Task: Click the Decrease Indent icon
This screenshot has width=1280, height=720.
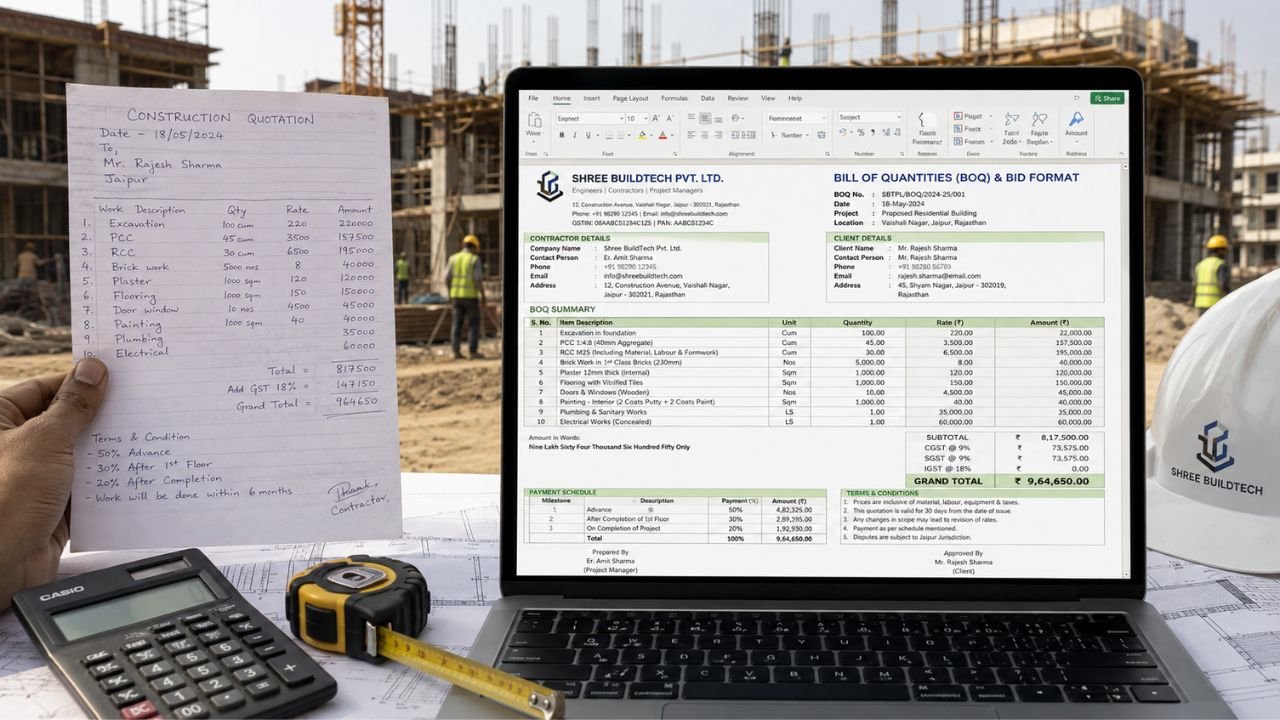Action: point(735,135)
